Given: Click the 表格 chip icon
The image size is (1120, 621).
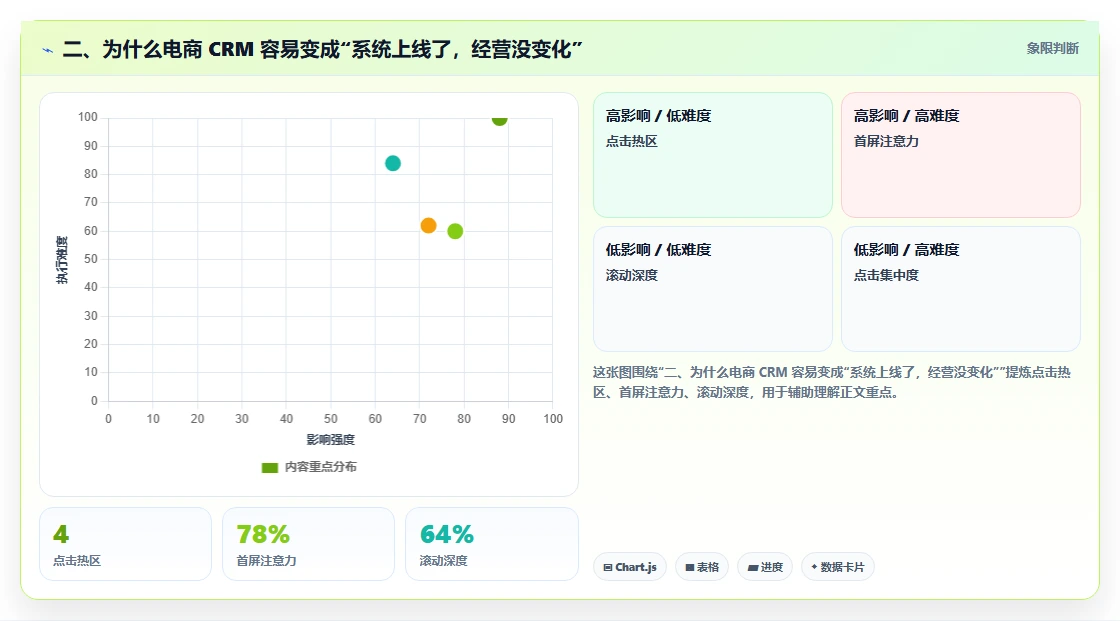Looking at the screenshot, I should tap(690, 567).
